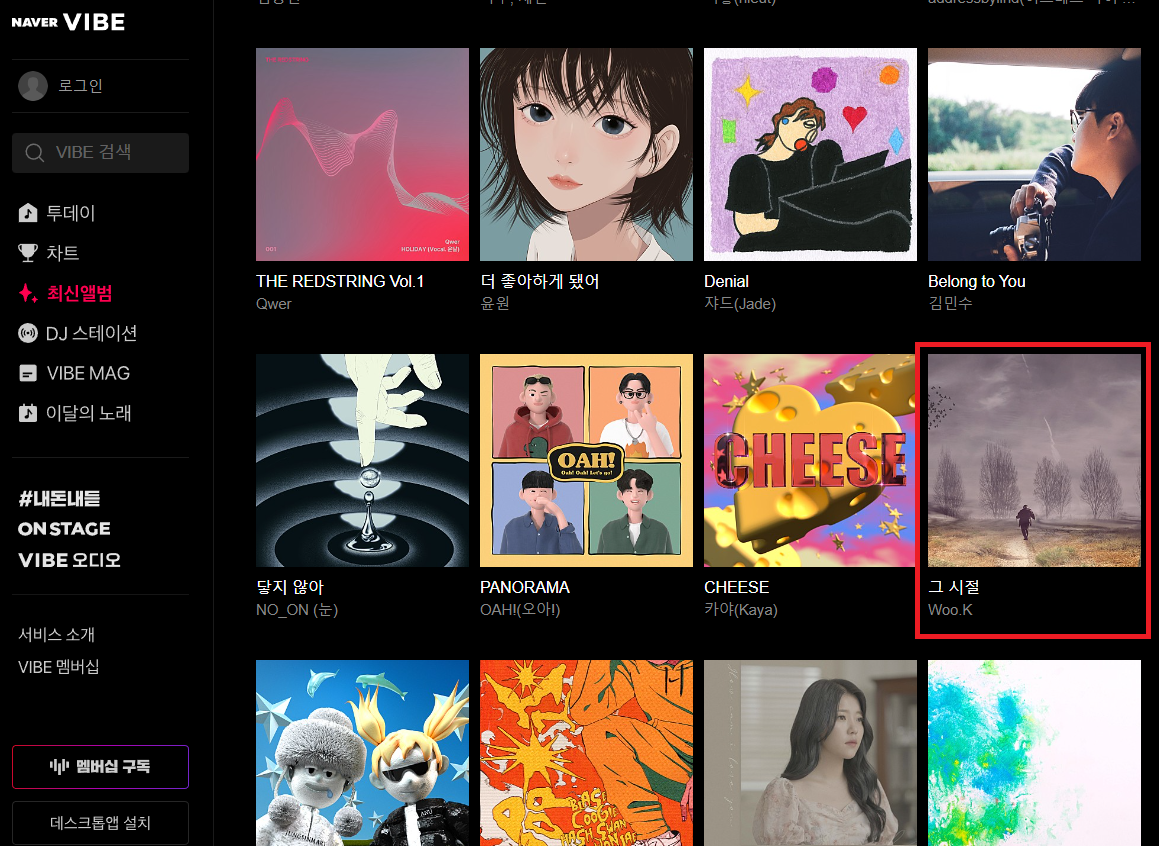Open artist 김민수's page

(950, 304)
